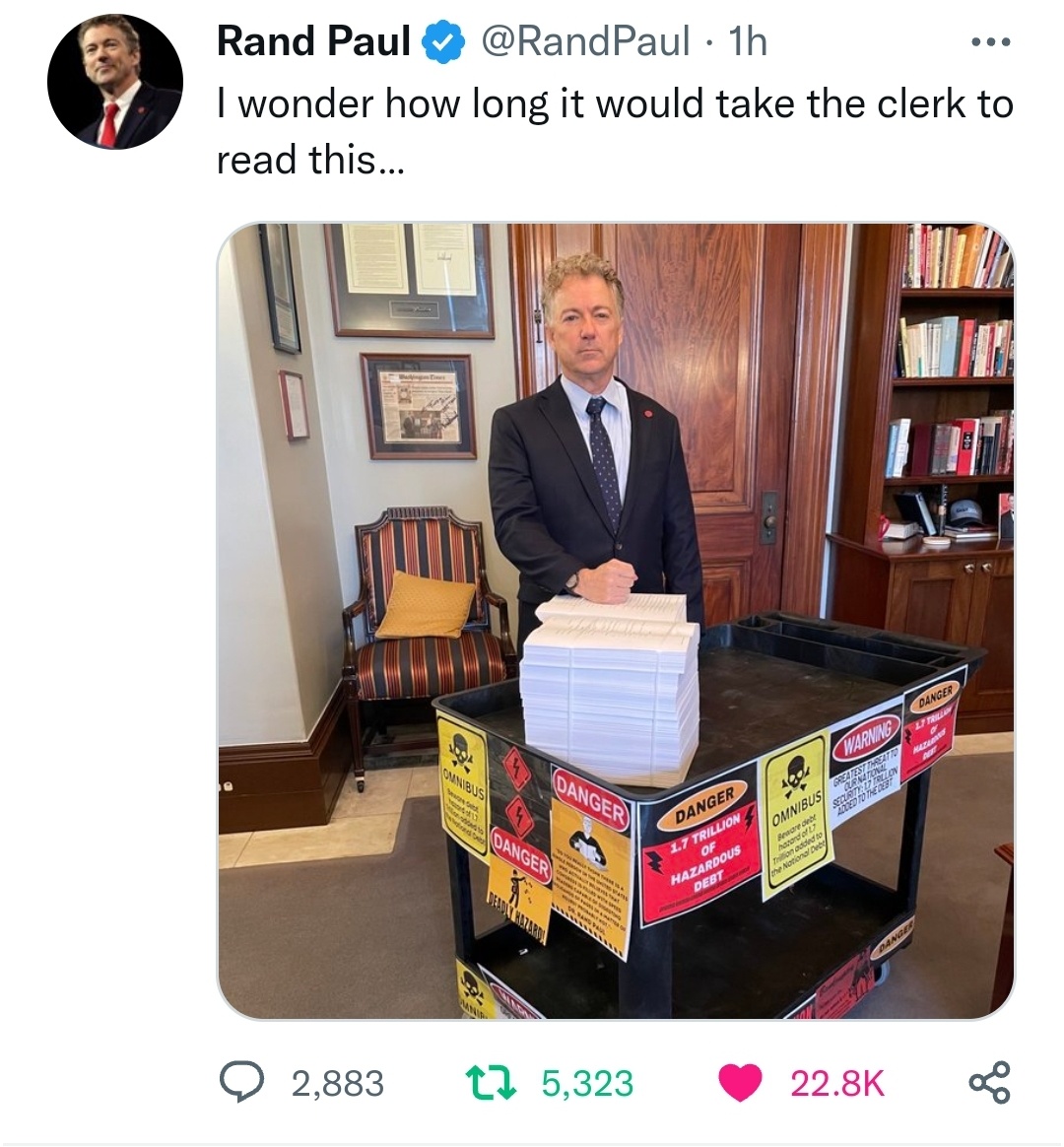Open the three-dot more options menu
The image size is (1064, 1147).
990,42
